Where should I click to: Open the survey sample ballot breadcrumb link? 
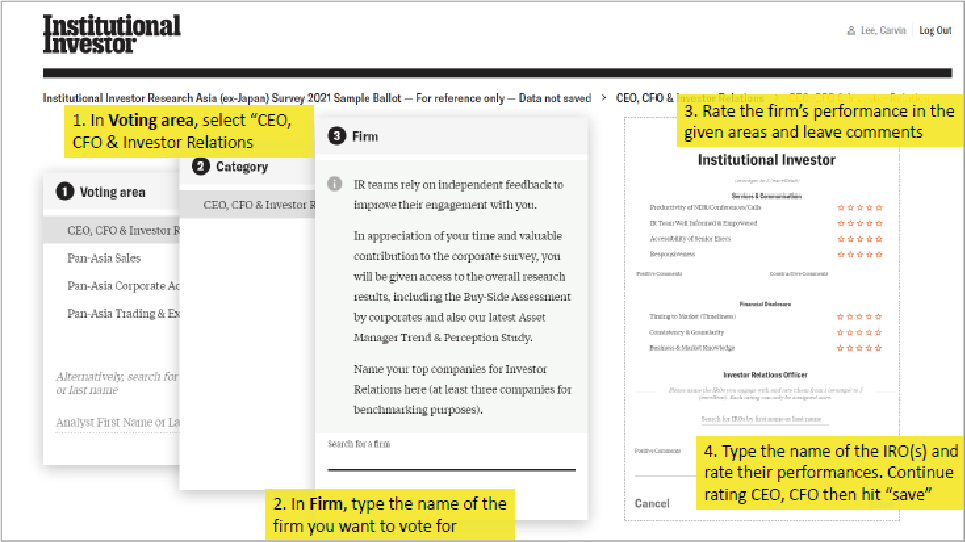[x=316, y=98]
